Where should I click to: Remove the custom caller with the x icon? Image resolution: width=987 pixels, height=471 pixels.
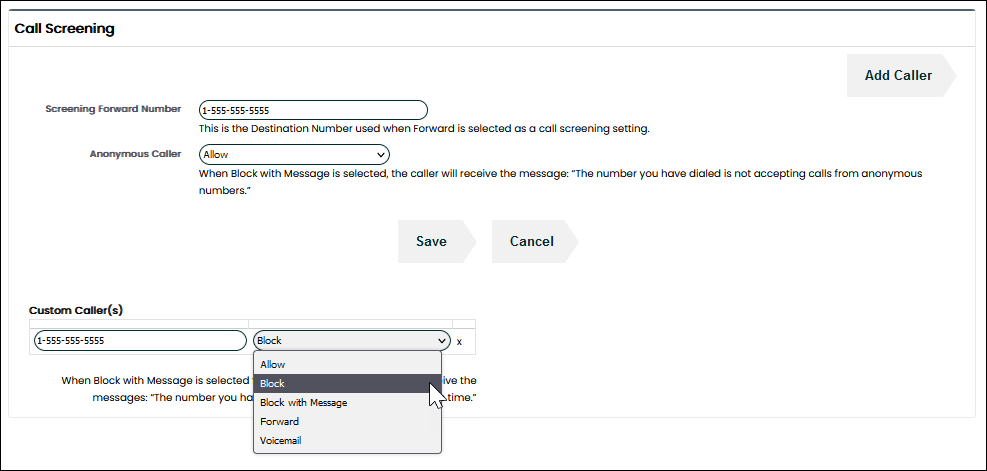459,341
